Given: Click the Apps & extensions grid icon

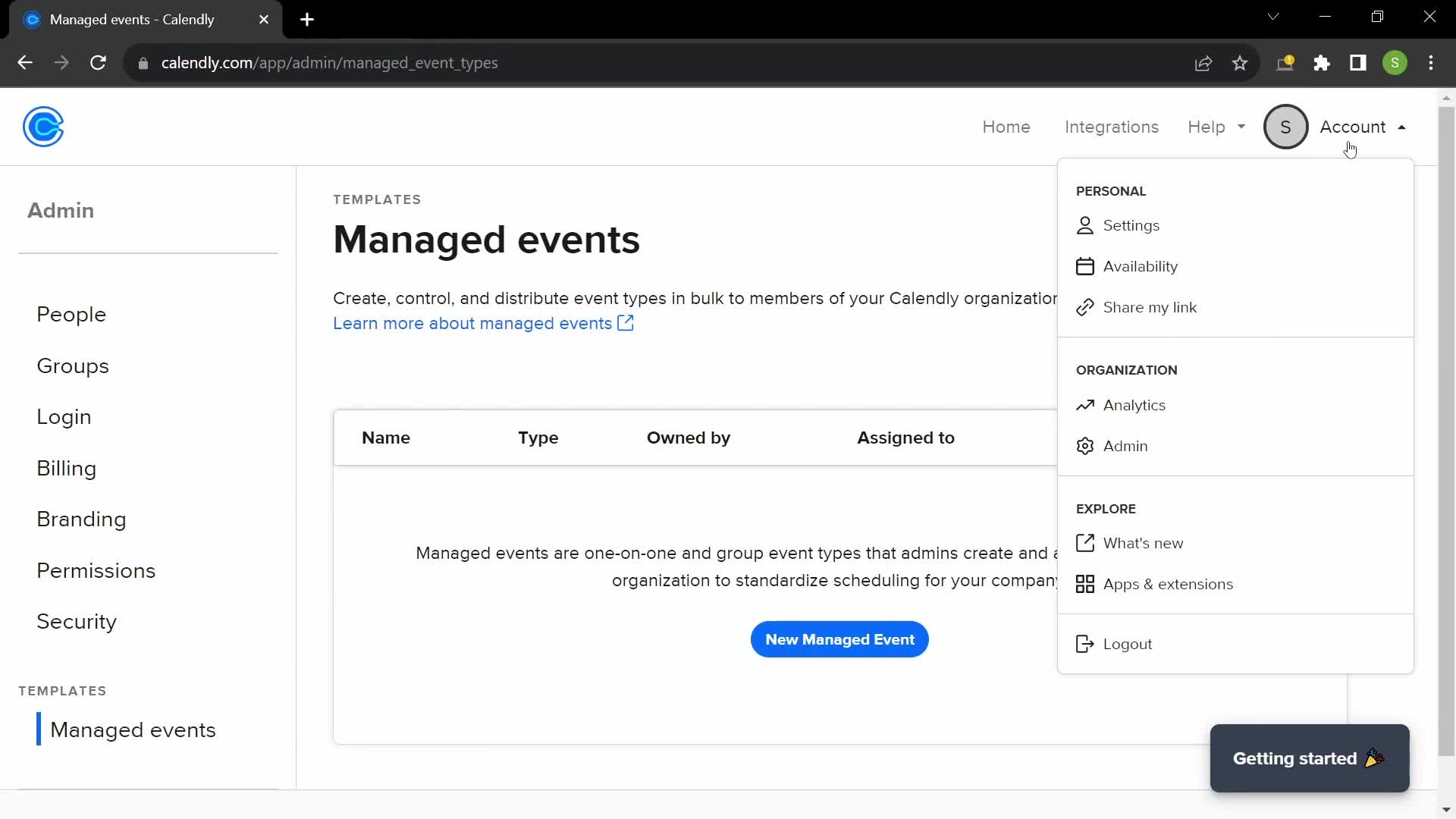Looking at the screenshot, I should 1085,584.
